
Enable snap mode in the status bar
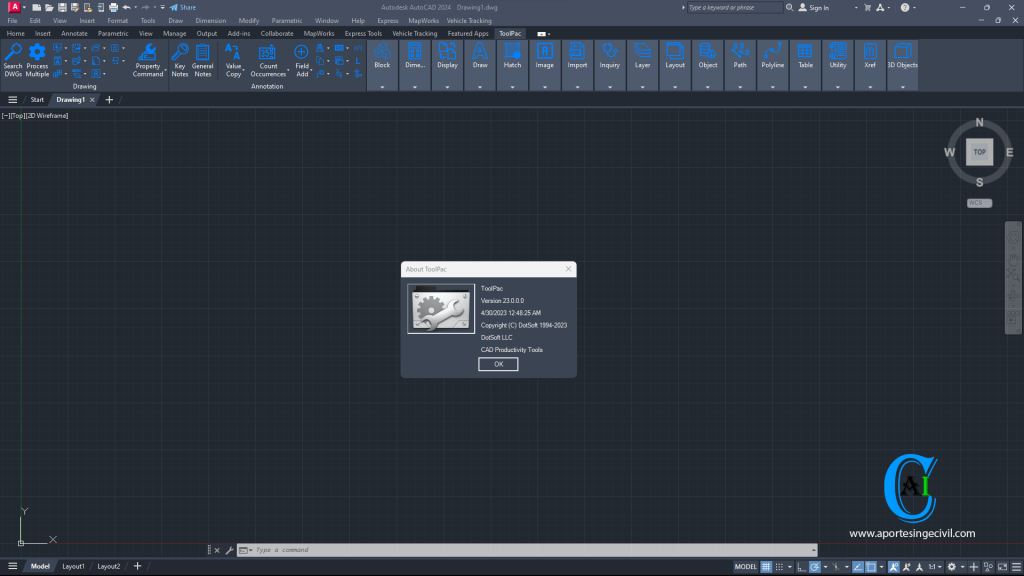(779, 566)
